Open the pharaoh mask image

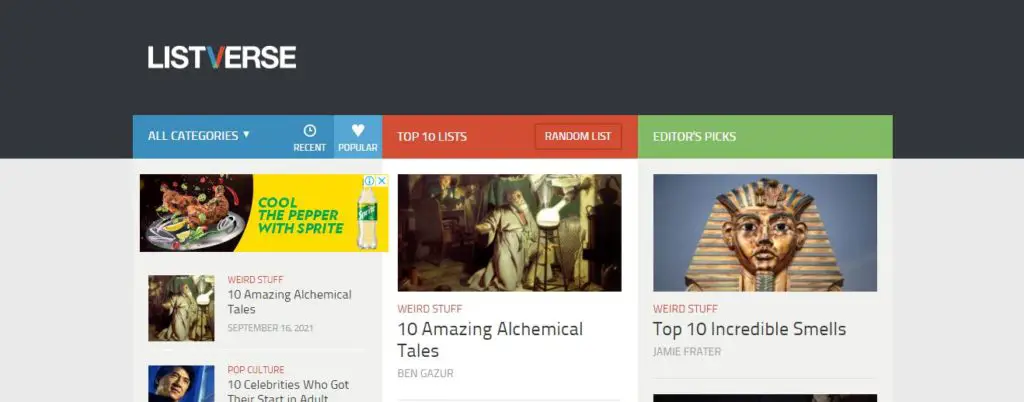coord(765,232)
